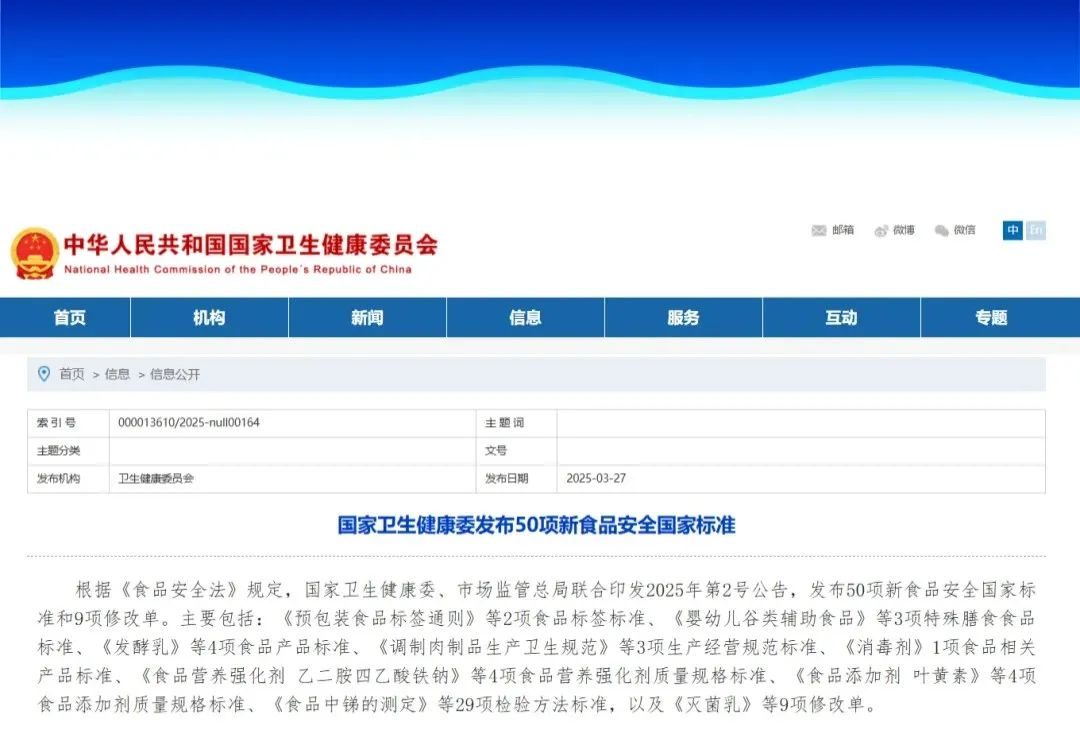Screen dimensions: 1080x736
Task: Switch to the 信息 tab
Action: click(x=524, y=317)
